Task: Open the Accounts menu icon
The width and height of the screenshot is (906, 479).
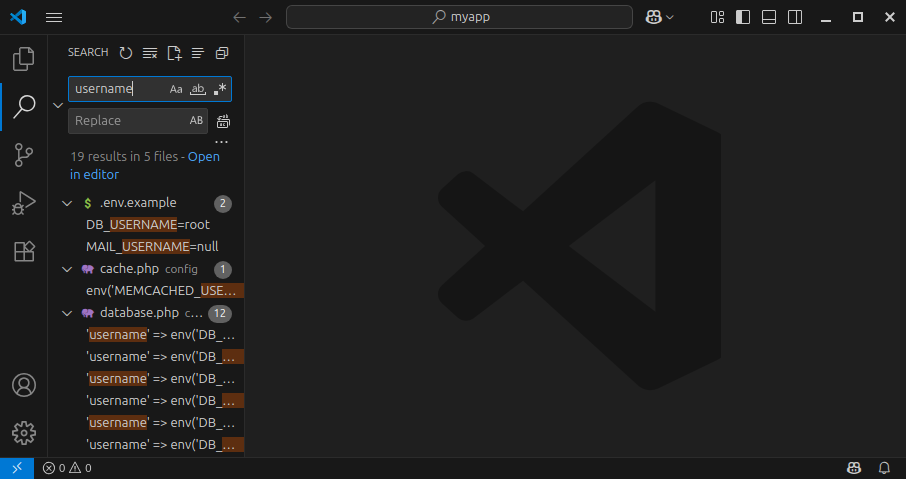Action: [24, 385]
